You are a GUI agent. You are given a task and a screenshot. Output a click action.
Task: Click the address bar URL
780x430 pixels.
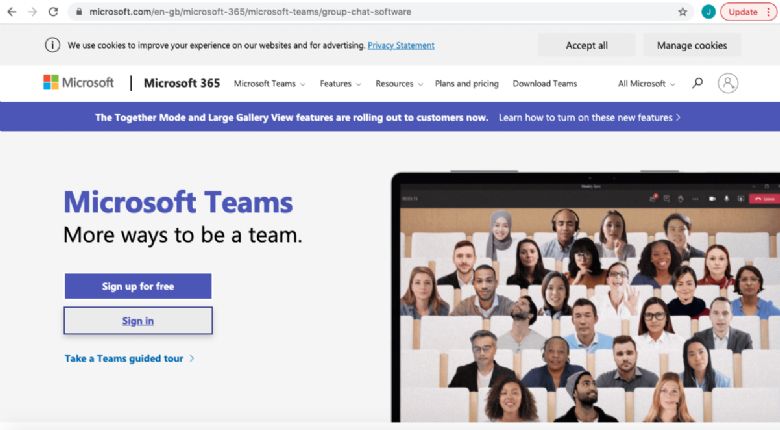[x=250, y=12]
